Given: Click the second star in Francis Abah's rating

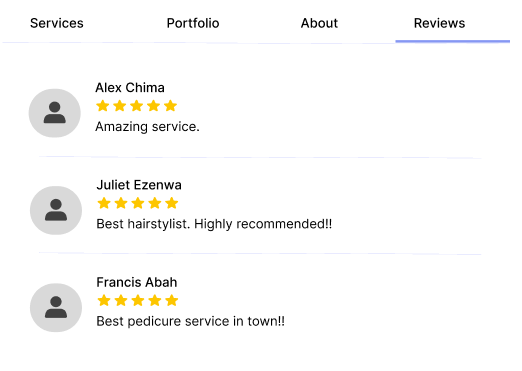Looking at the screenshot, I should tap(121, 300).
